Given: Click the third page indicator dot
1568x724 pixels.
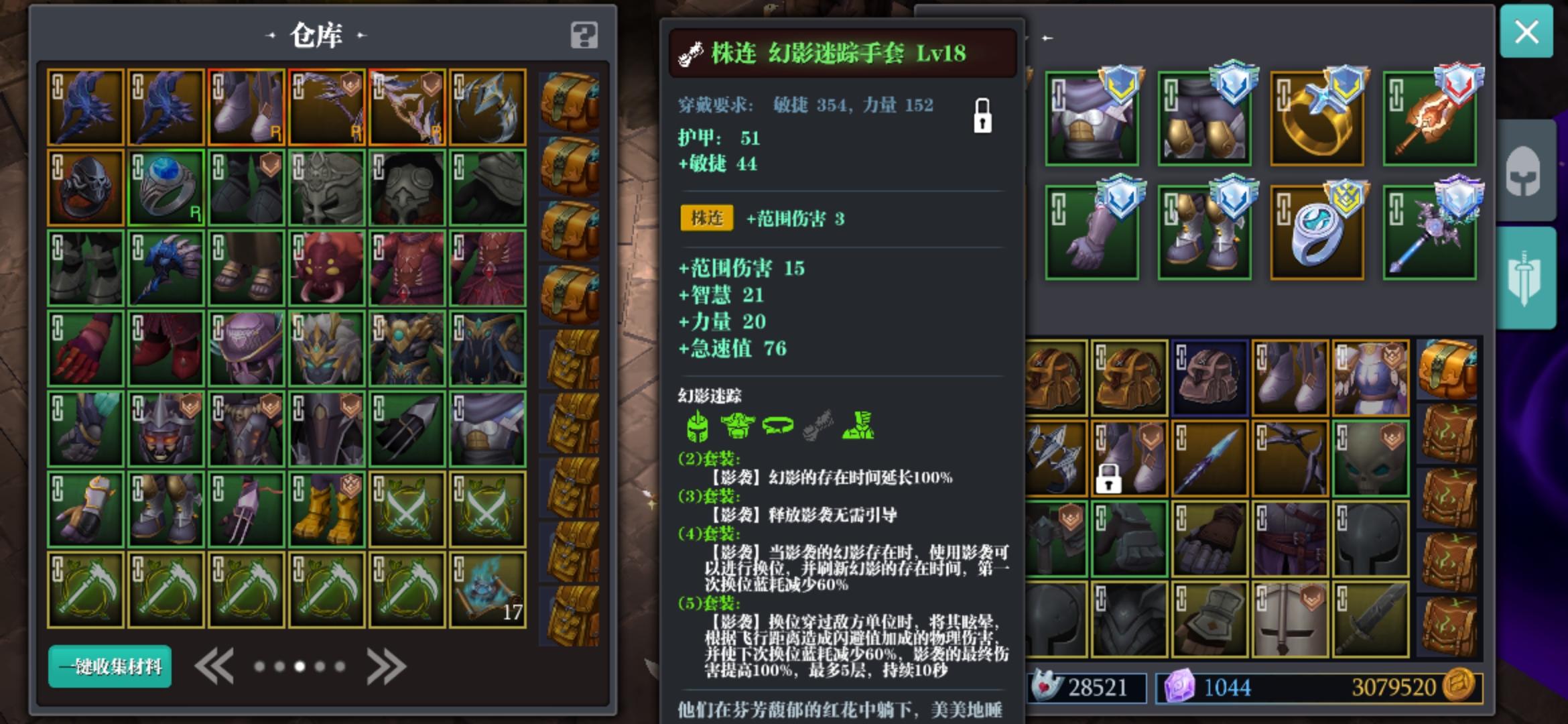Looking at the screenshot, I should 300,666.
